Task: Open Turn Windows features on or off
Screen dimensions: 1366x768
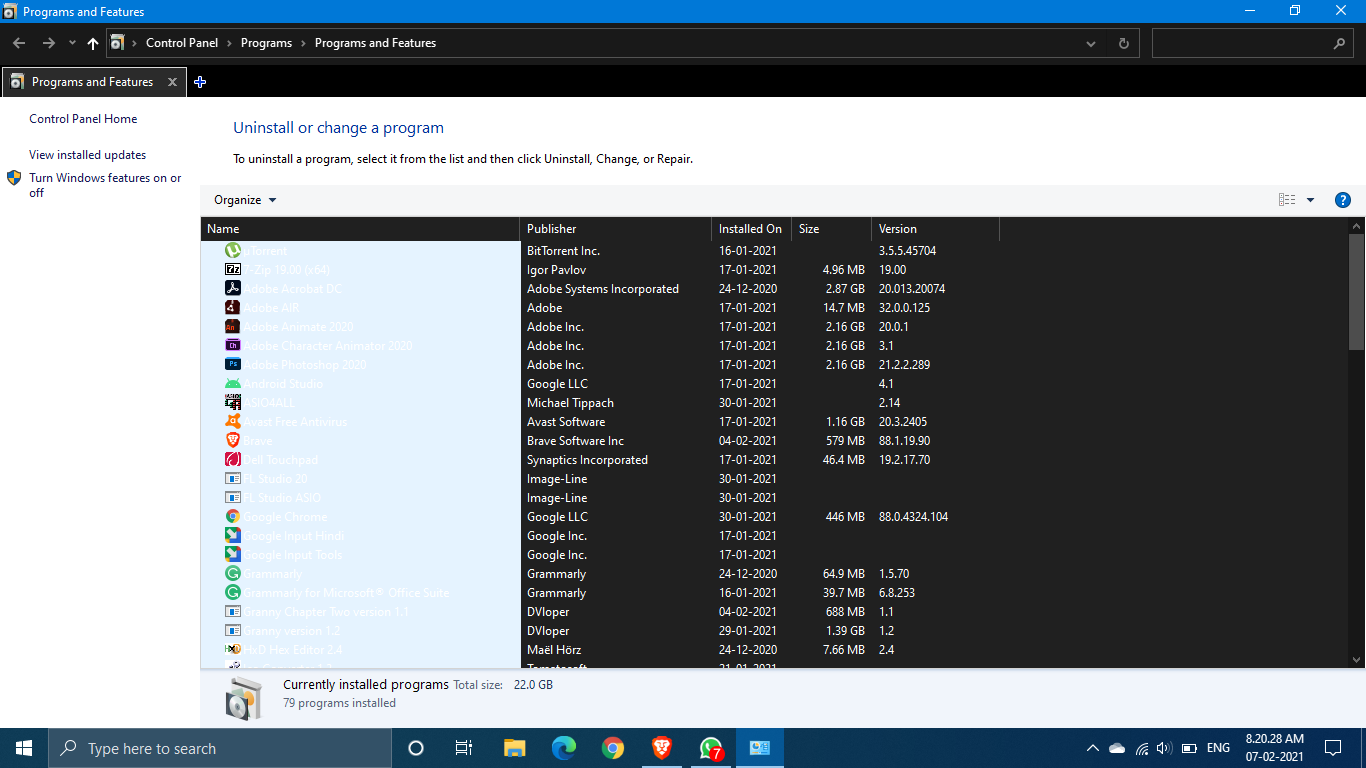Action: tap(105, 185)
